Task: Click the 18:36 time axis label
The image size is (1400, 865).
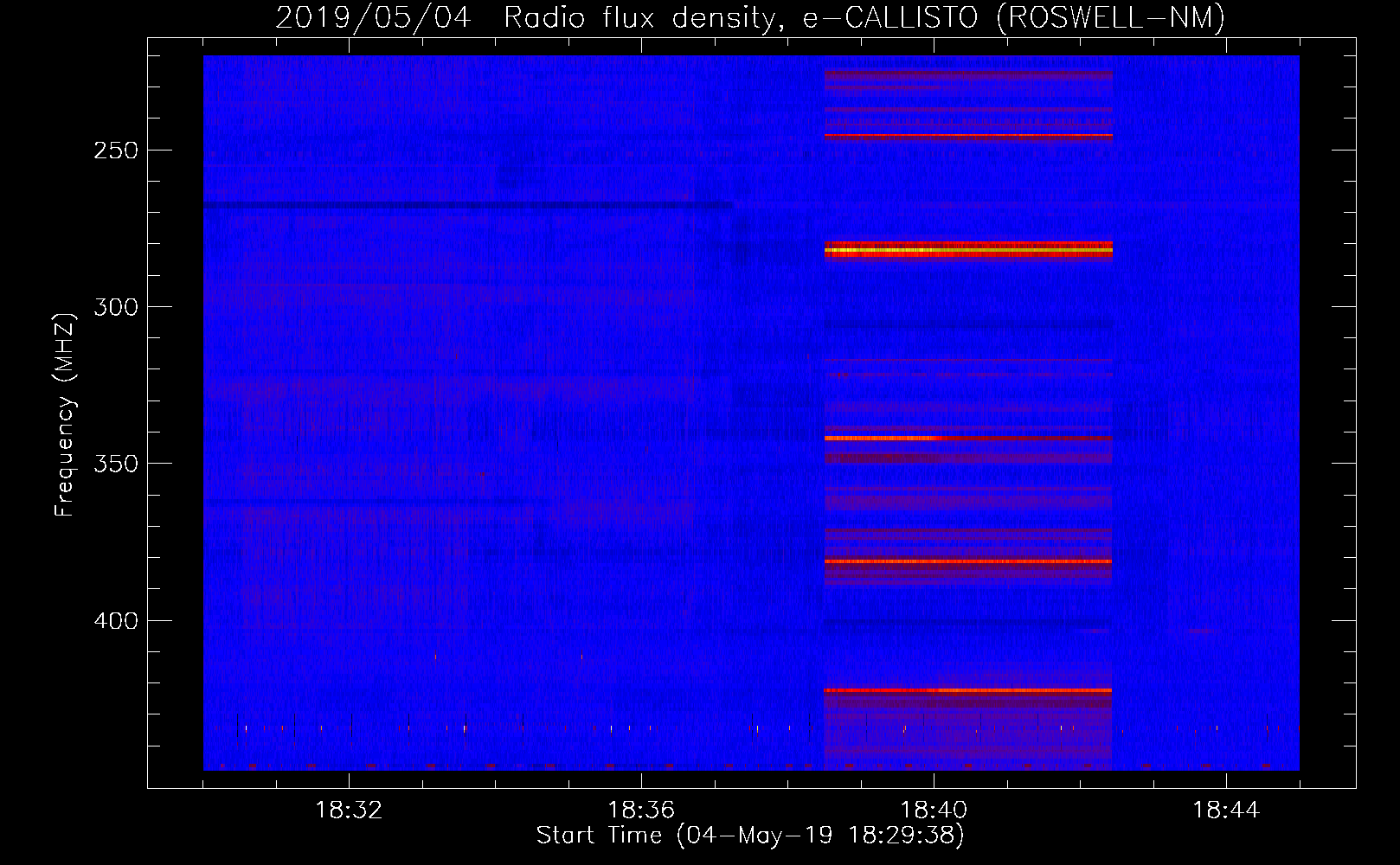Action: pos(641,810)
